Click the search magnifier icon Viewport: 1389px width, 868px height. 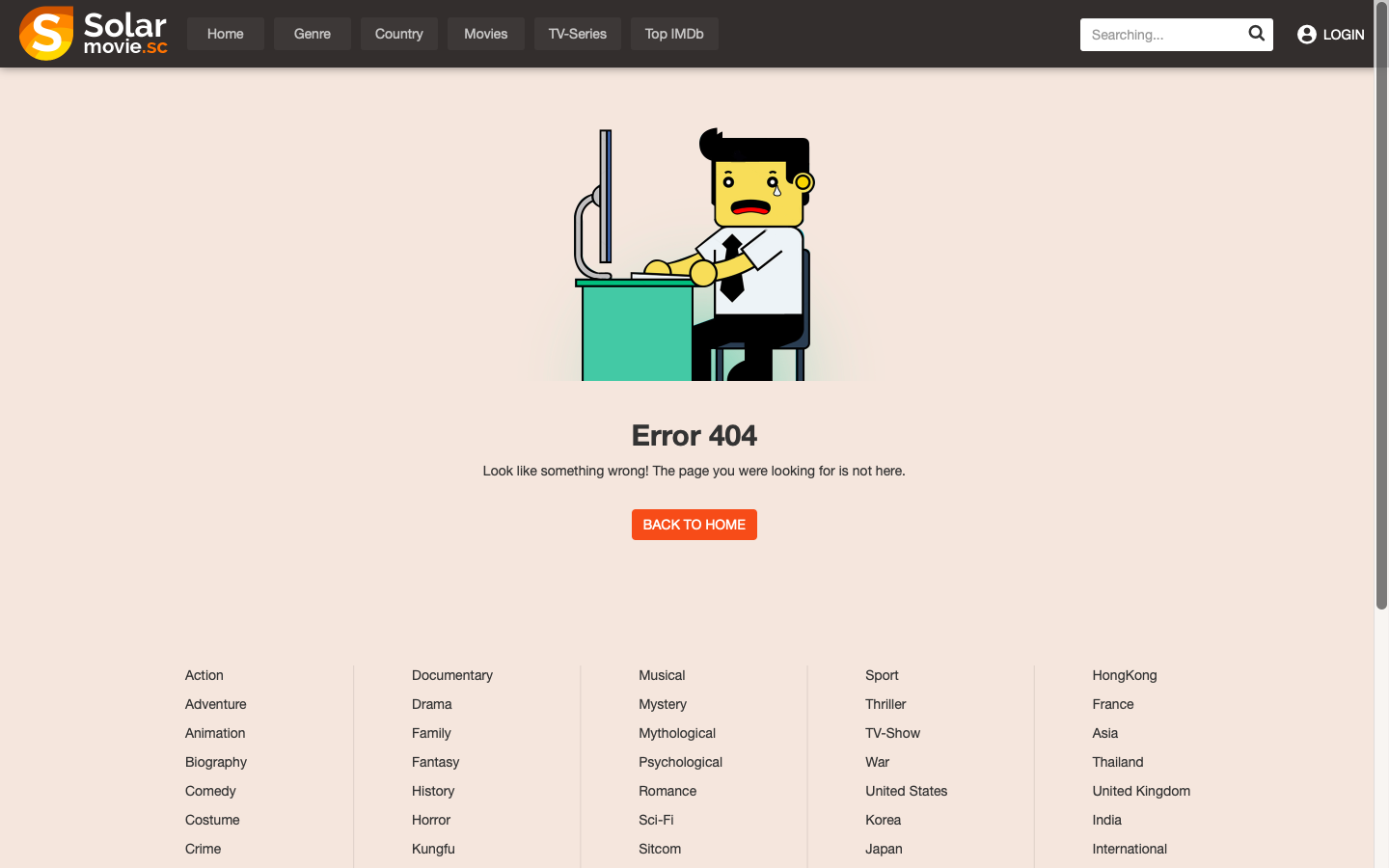tap(1256, 34)
